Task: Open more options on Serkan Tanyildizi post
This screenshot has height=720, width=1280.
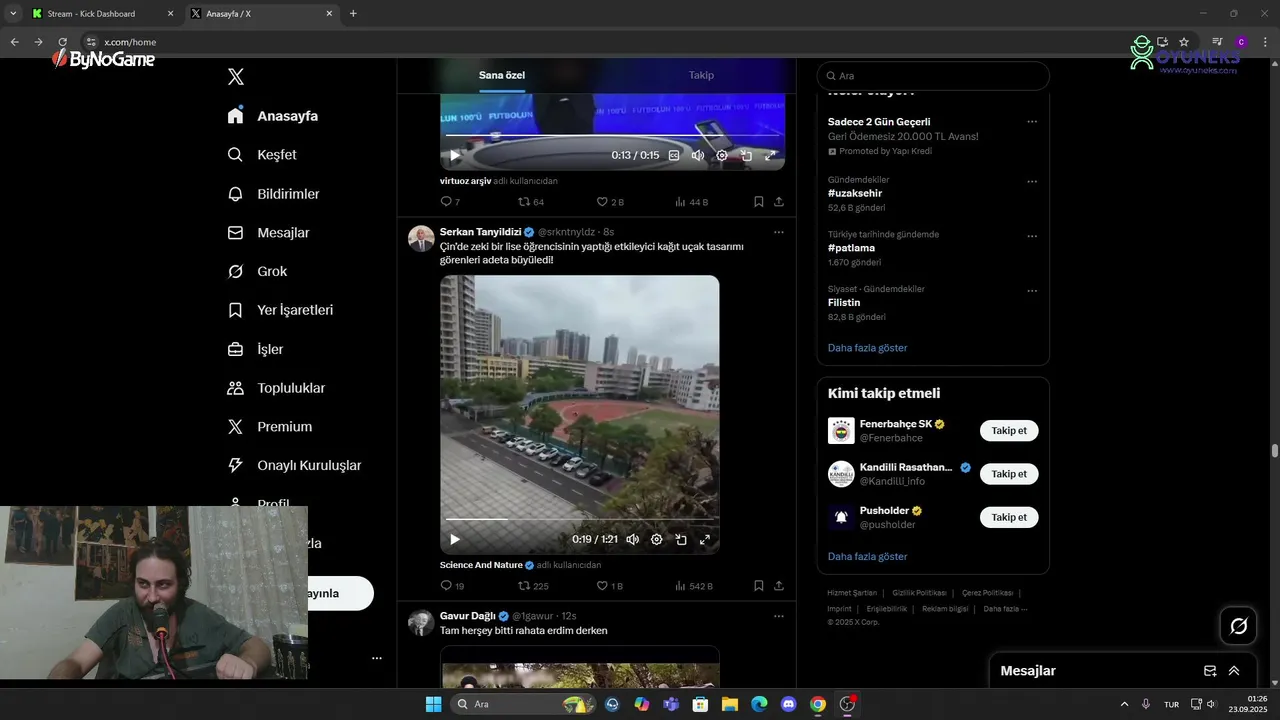Action: pos(779,232)
